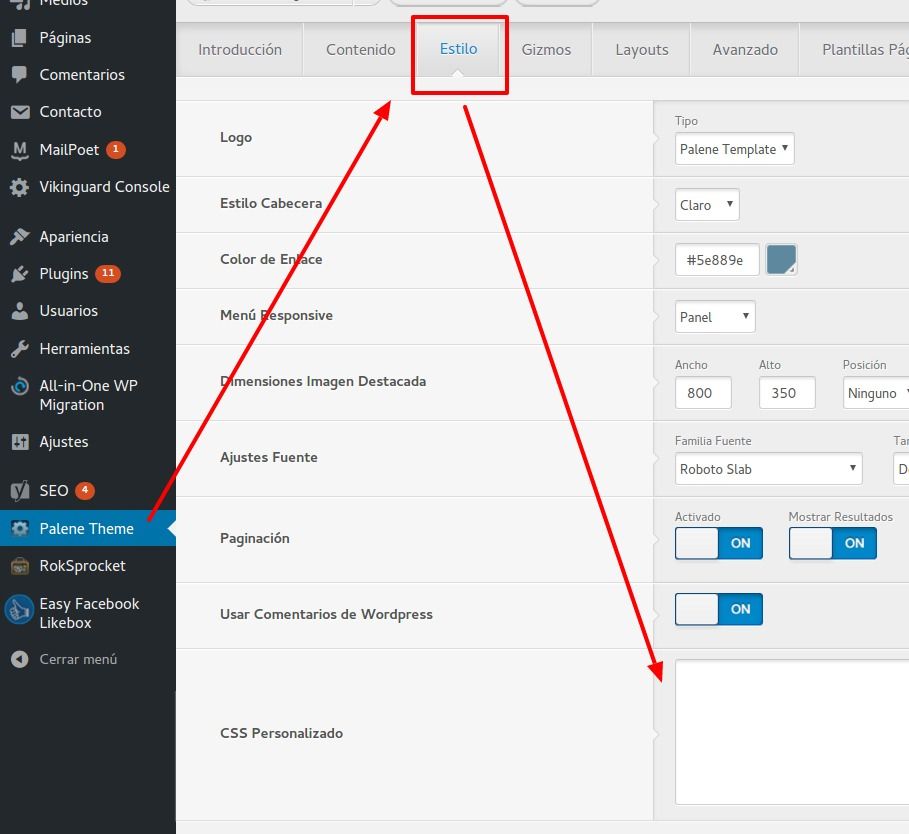Click the Vikinguard Console gear icon
This screenshot has width=909, height=834.
point(19,187)
